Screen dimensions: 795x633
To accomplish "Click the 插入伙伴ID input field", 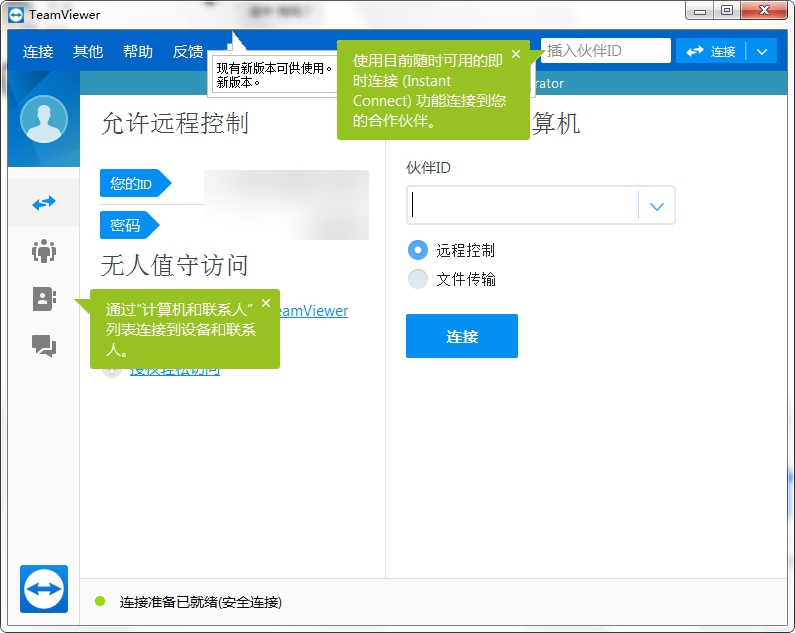I will [x=605, y=51].
